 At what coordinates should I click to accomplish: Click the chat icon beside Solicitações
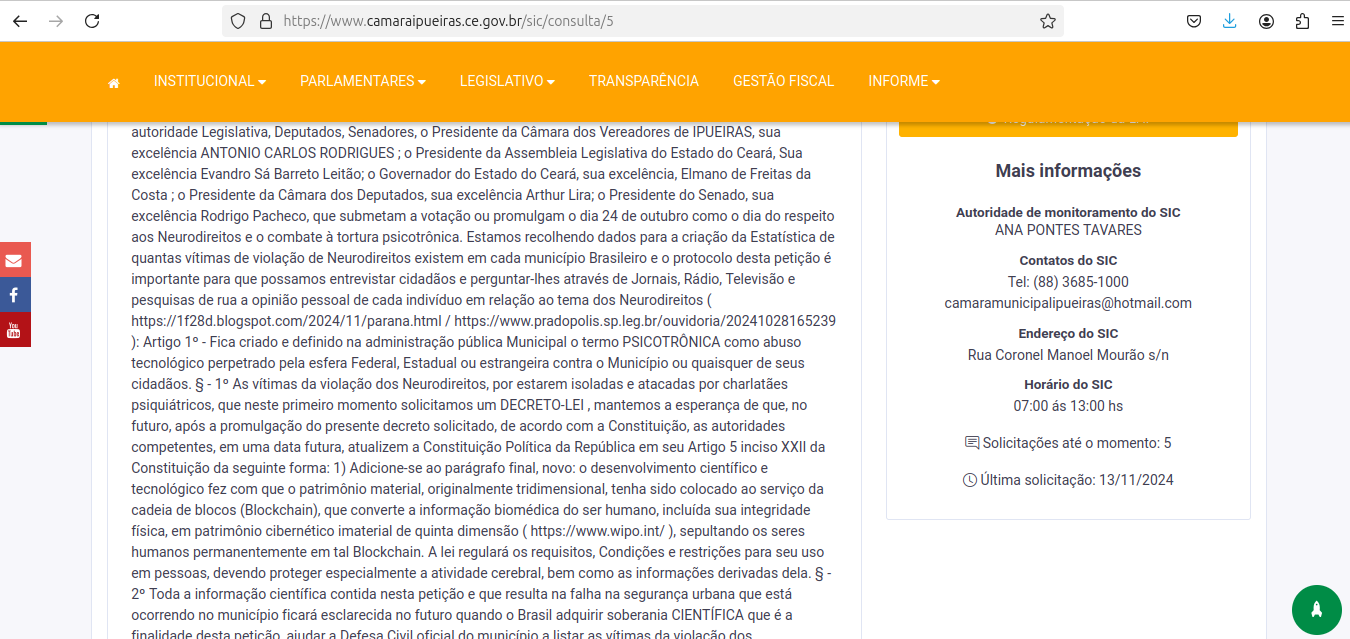(972, 443)
